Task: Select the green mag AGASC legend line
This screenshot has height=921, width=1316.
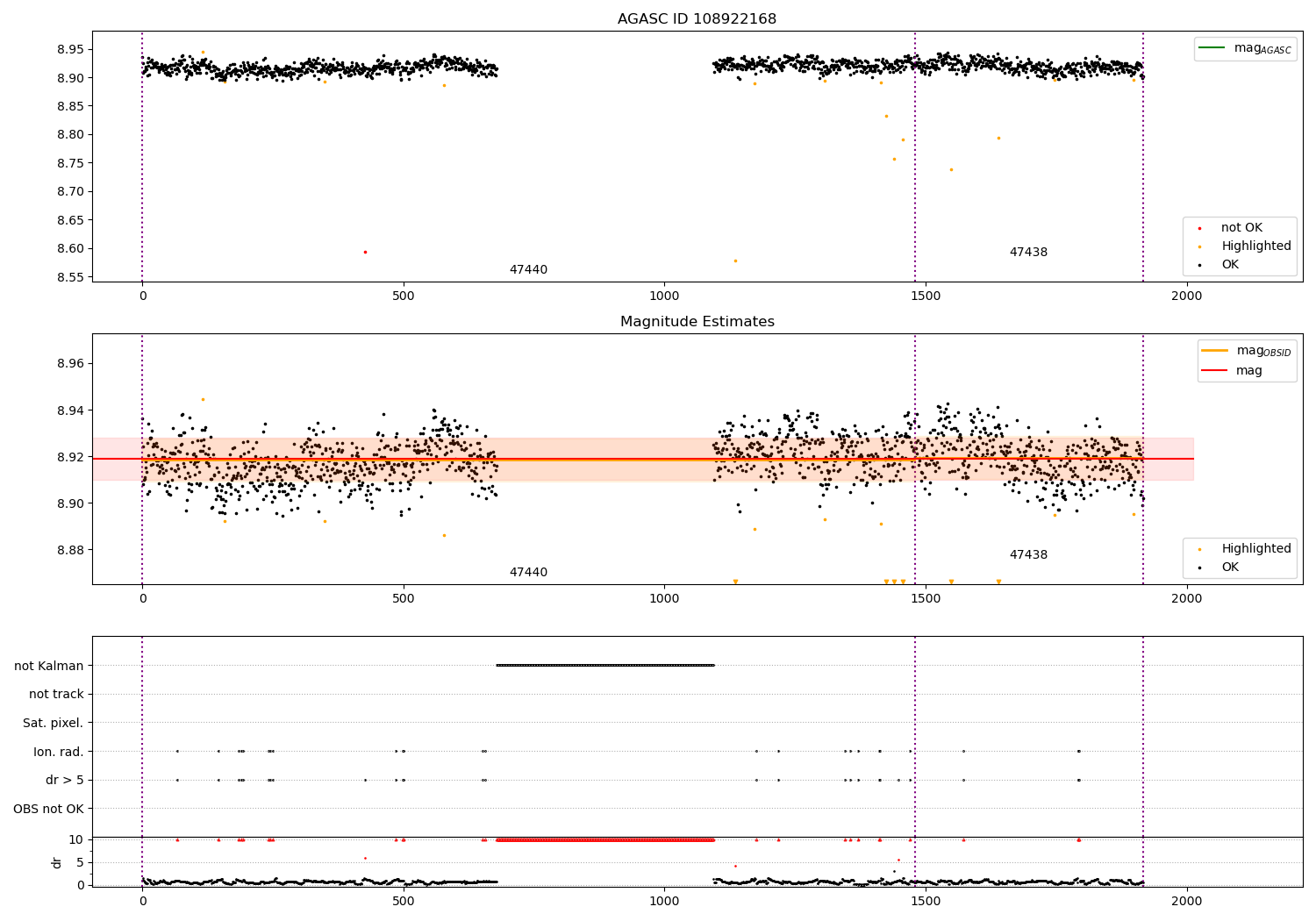Action: pos(1212,47)
